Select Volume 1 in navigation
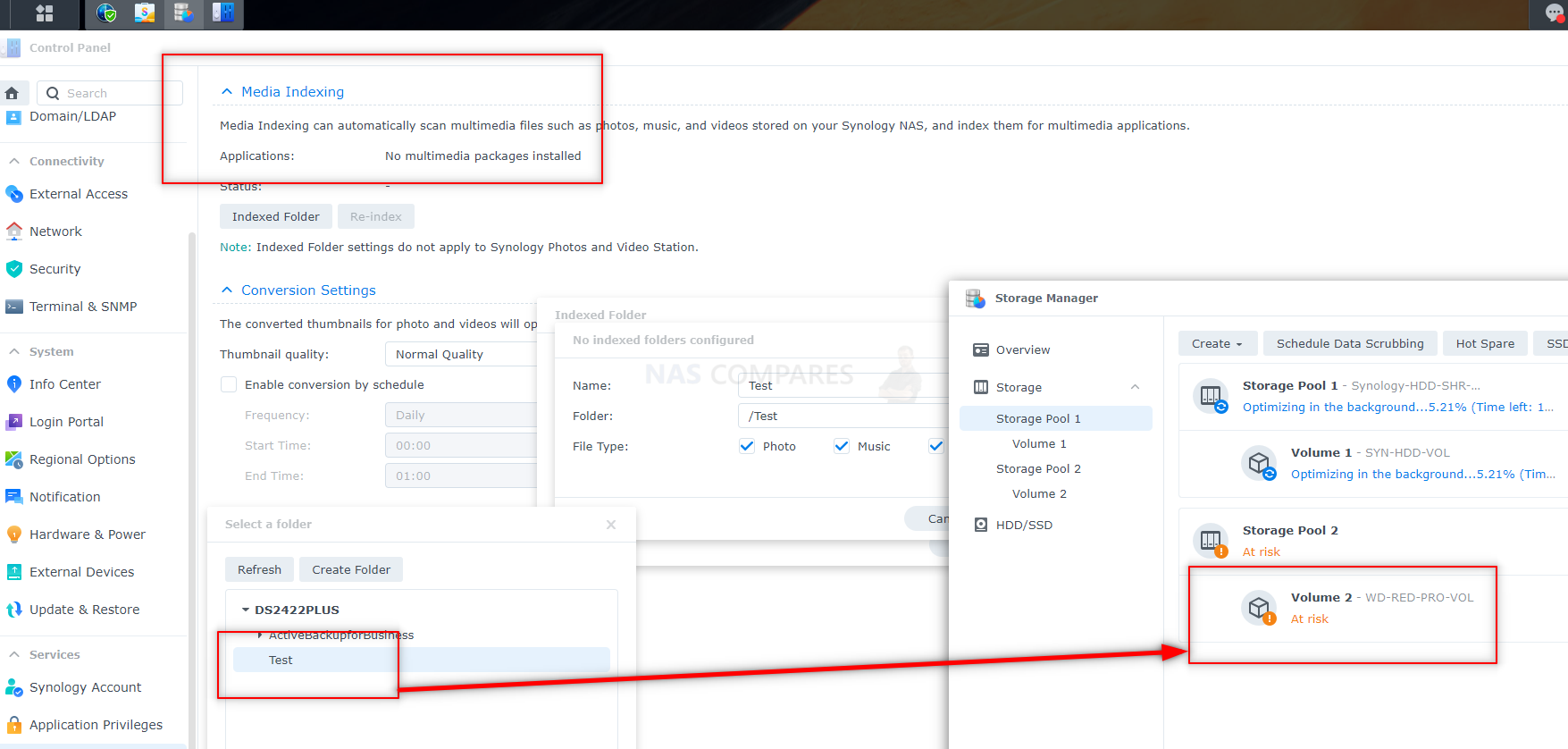Viewport: 1568px width, 749px height. coord(1039,443)
